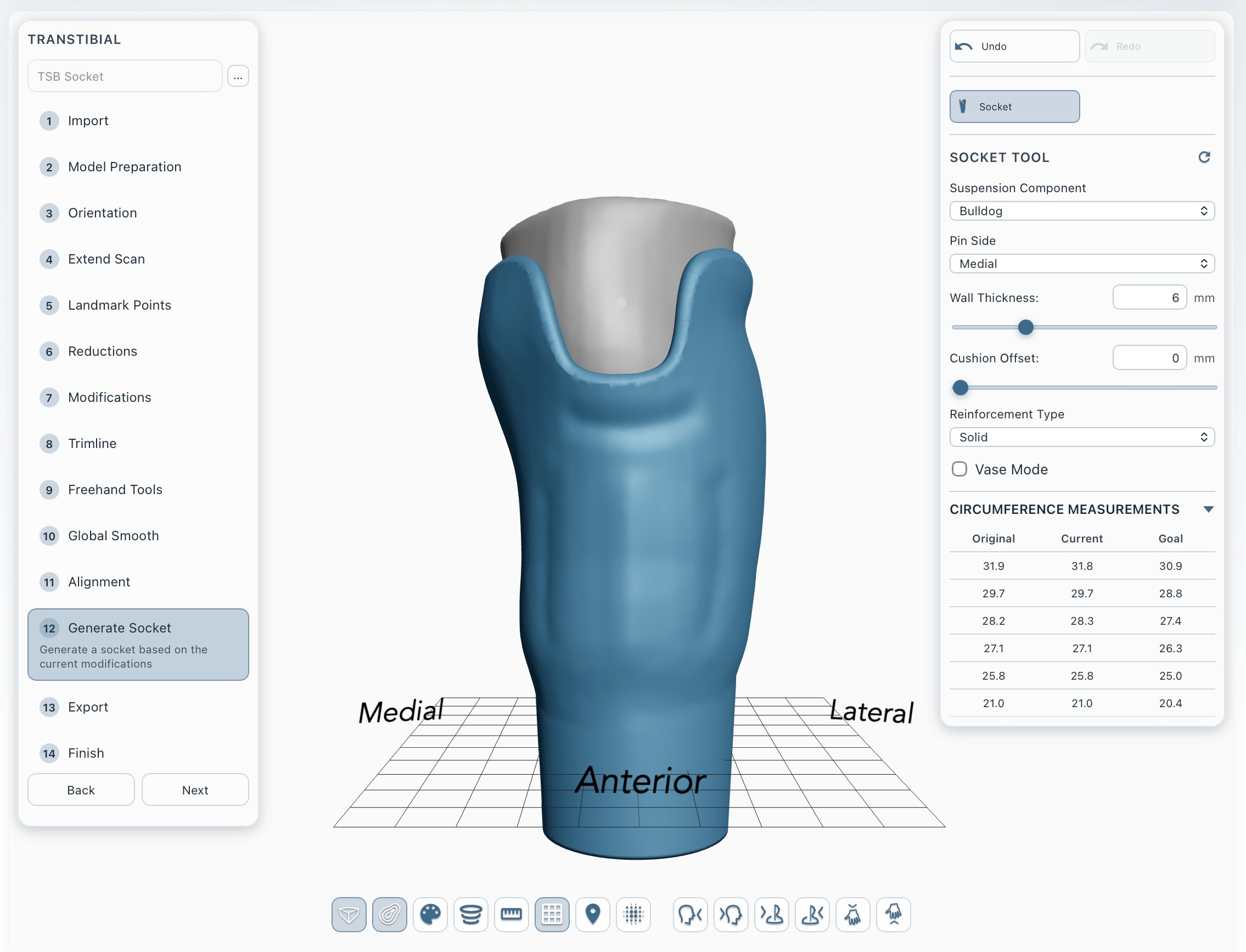Viewport: 1246px width, 952px height.
Task: Click the Current column header
Action: pyautogui.click(x=1082, y=539)
